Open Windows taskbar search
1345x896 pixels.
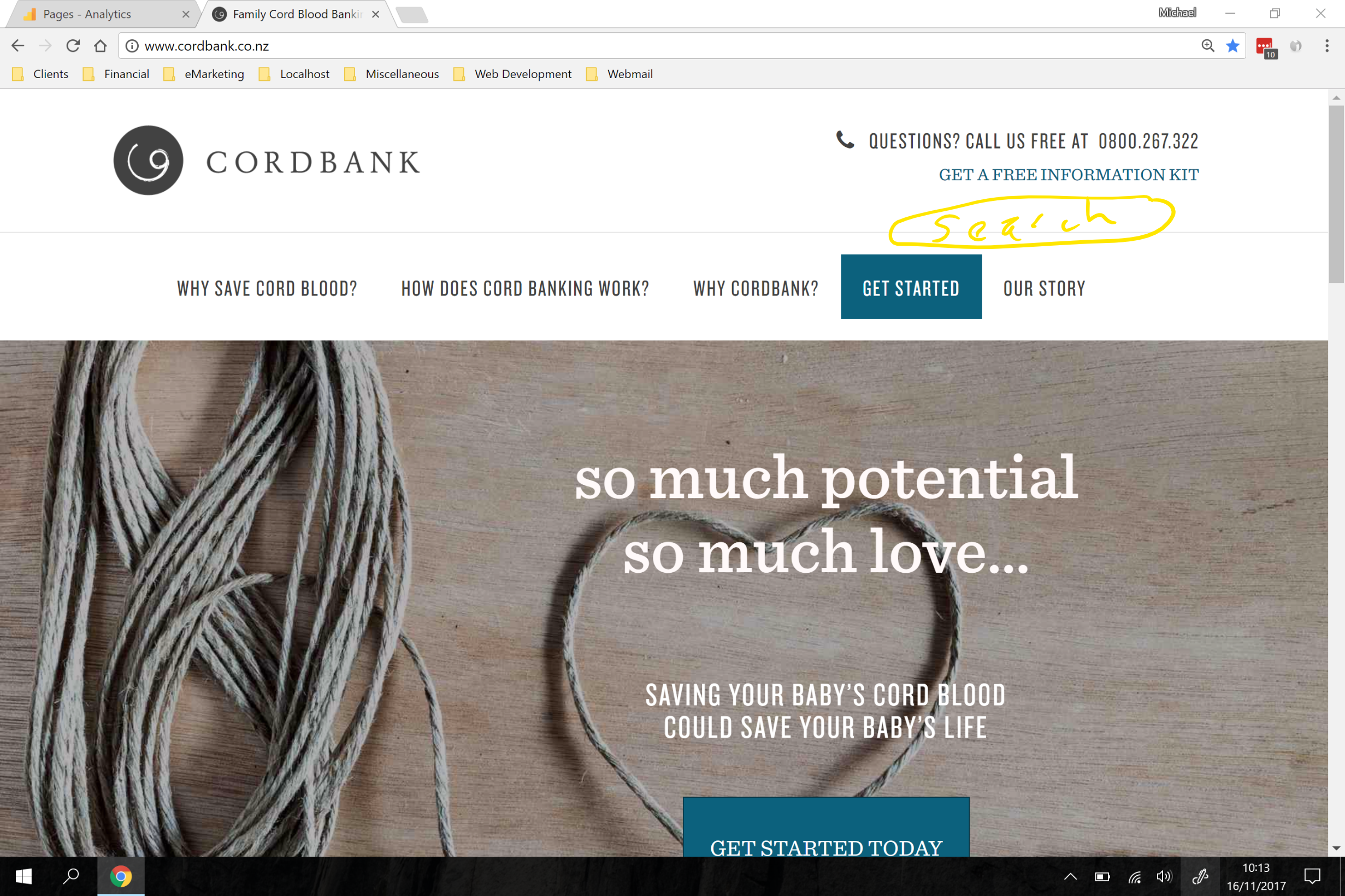(x=72, y=876)
